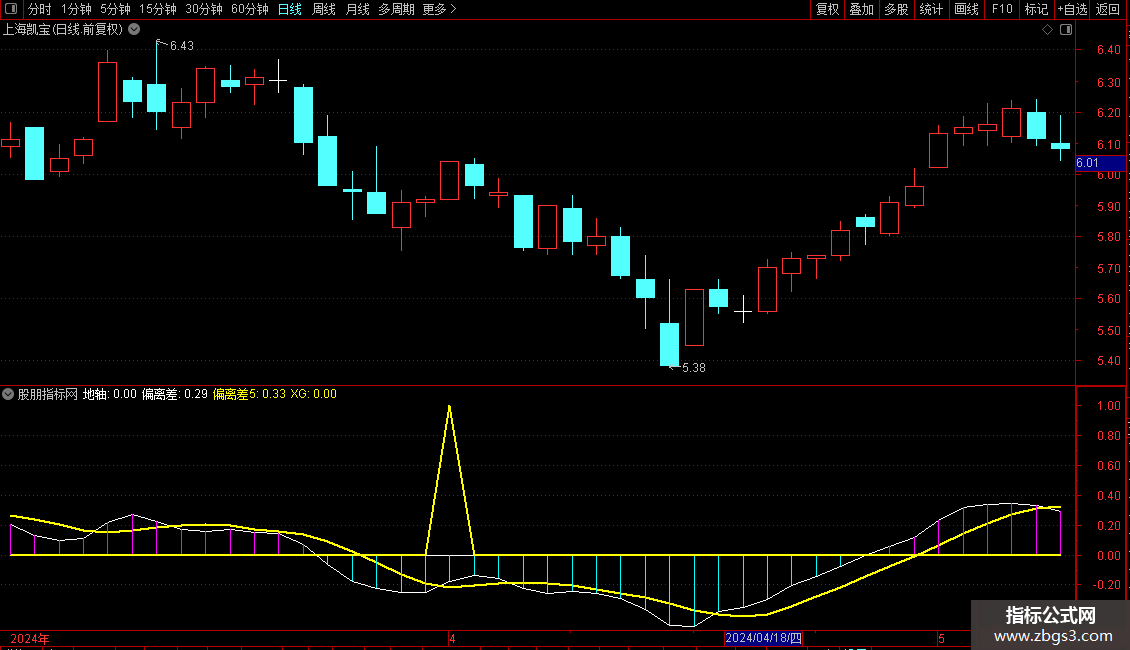This screenshot has height=650, width=1130.
Task: Click the 5.38 low price label
Action: pos(693,368)
